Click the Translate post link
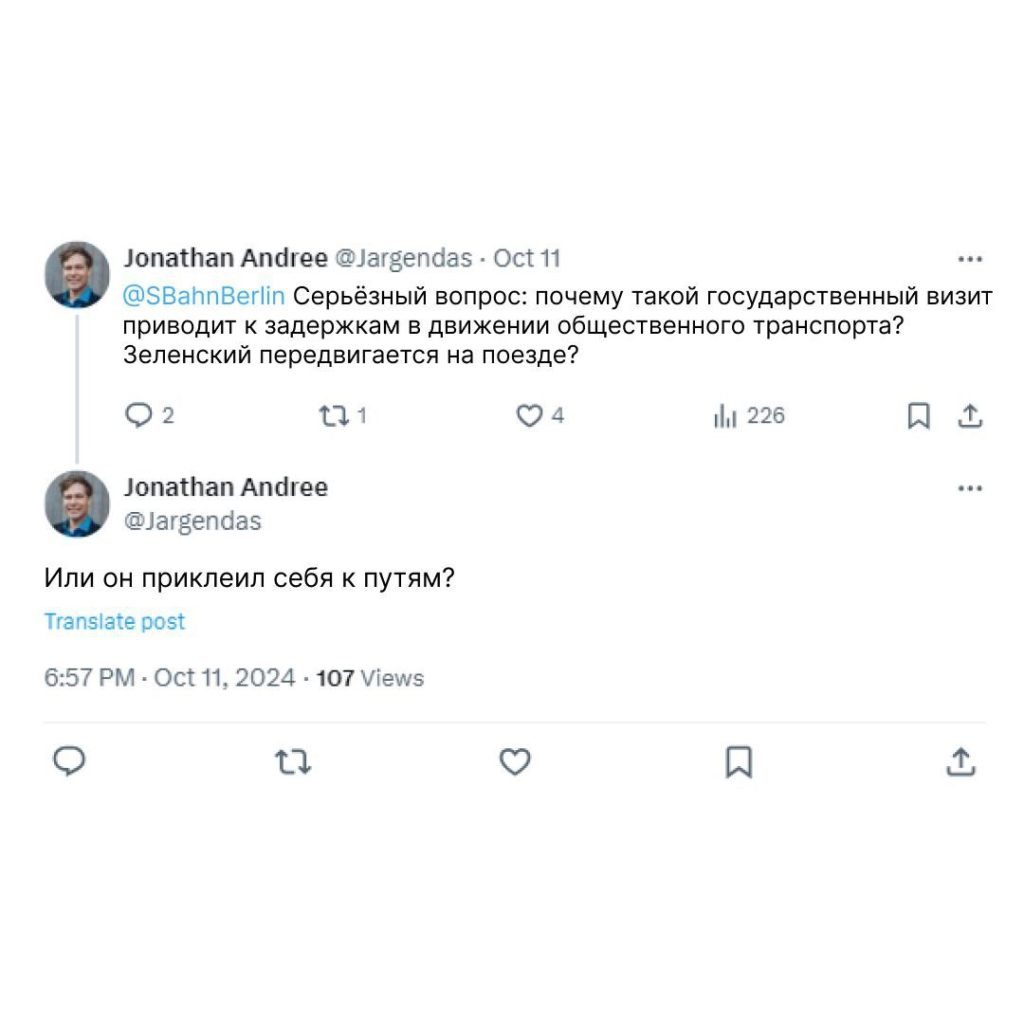1024x1024 pixels. point(115,621)
